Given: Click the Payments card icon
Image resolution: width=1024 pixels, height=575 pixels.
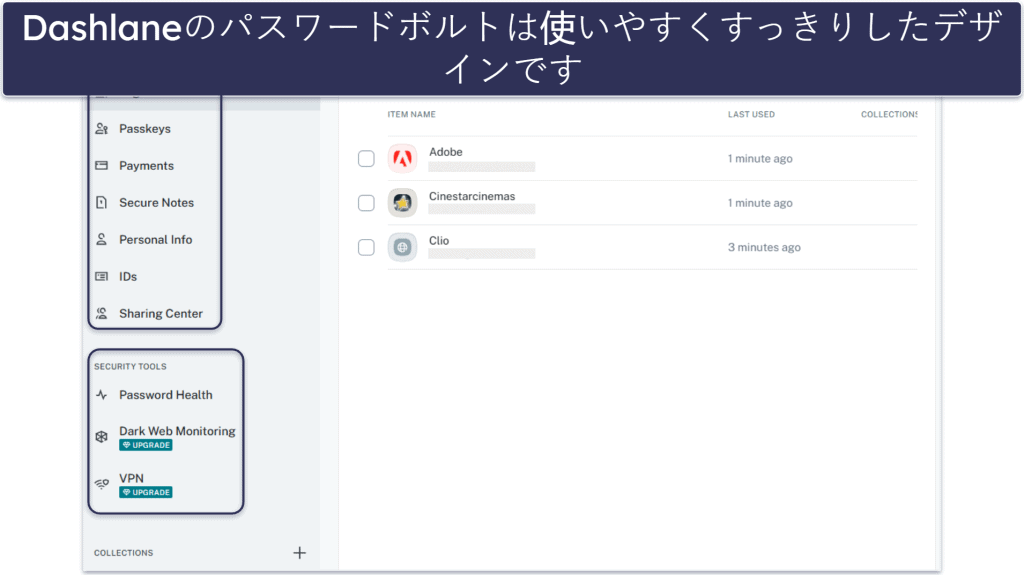Looking at the screenshot, I should coord(102,165).
